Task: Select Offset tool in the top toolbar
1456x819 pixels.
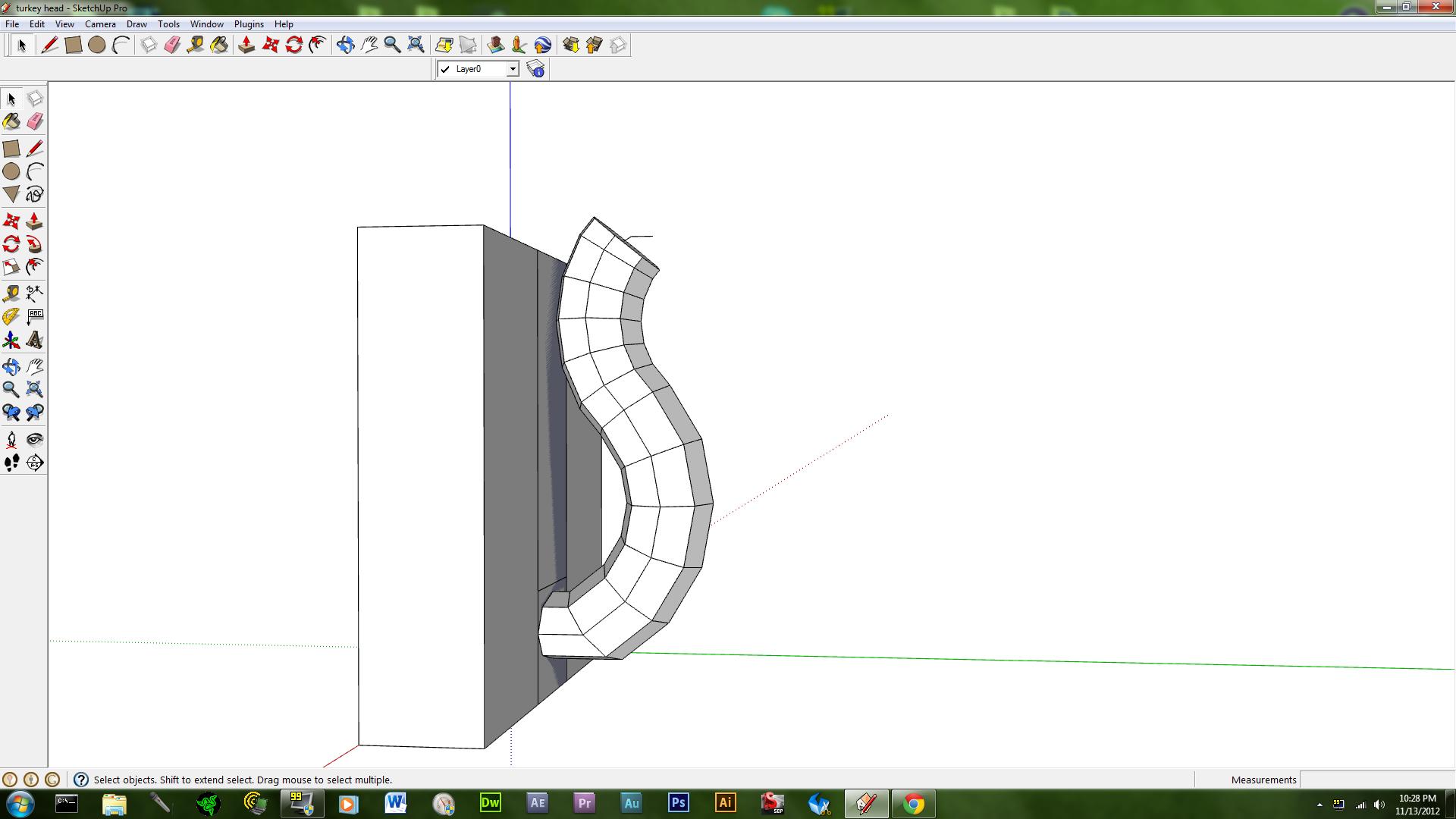Action: [x=318, y=45]
